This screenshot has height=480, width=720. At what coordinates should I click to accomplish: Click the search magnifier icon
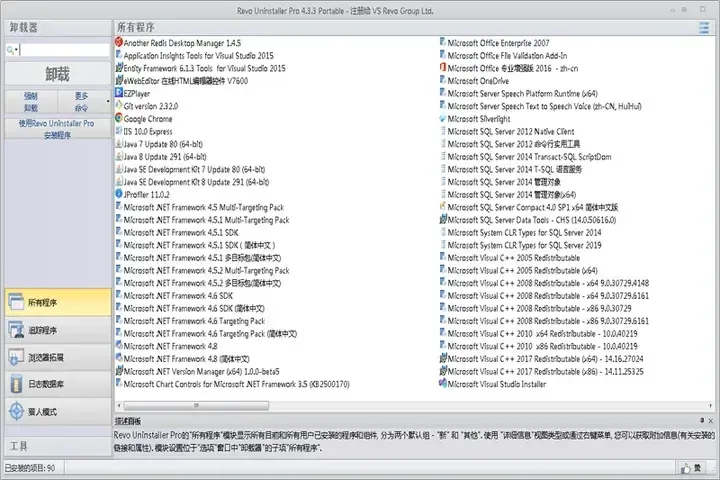[10, 50]
